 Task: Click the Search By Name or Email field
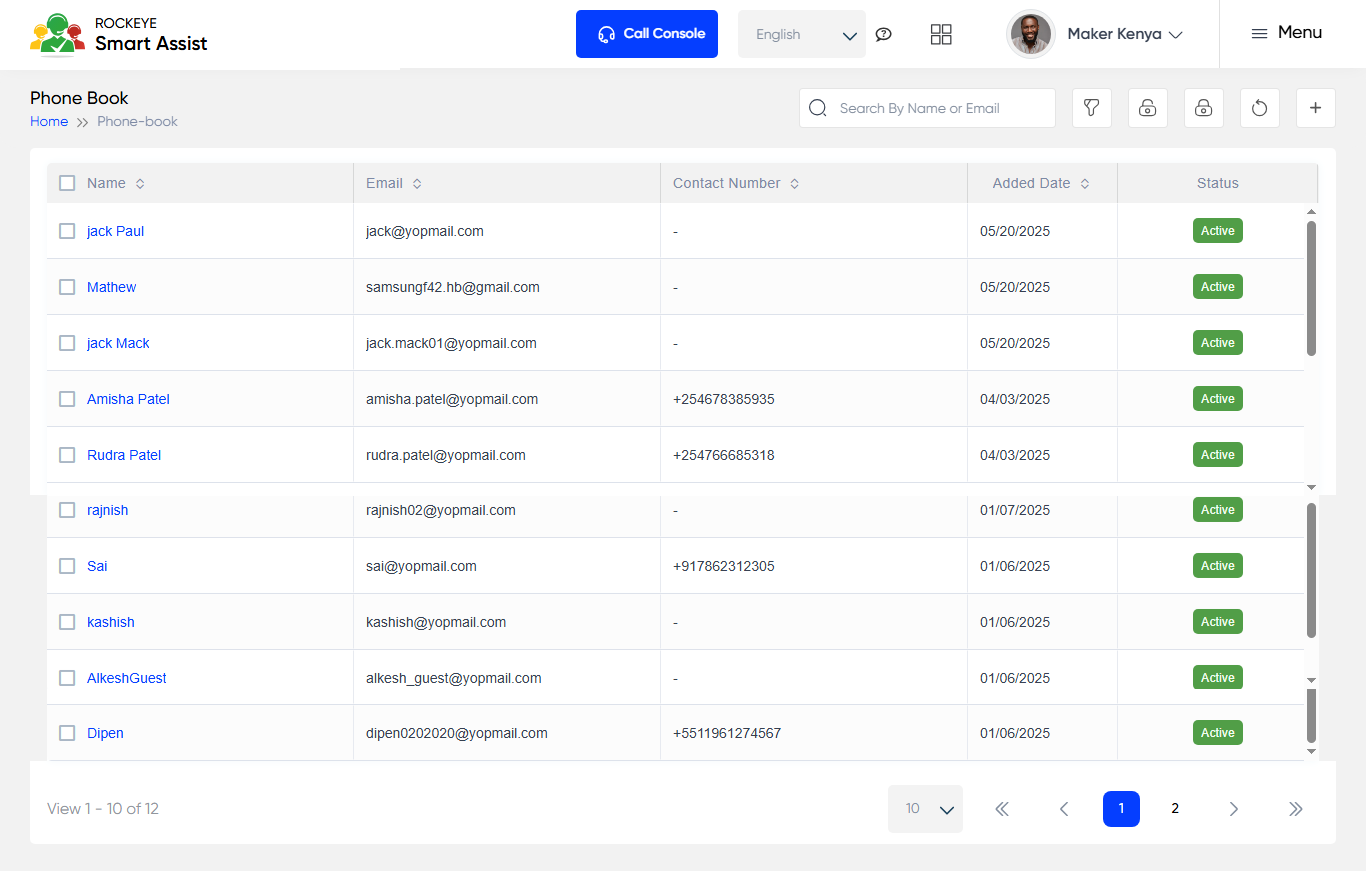927,108
